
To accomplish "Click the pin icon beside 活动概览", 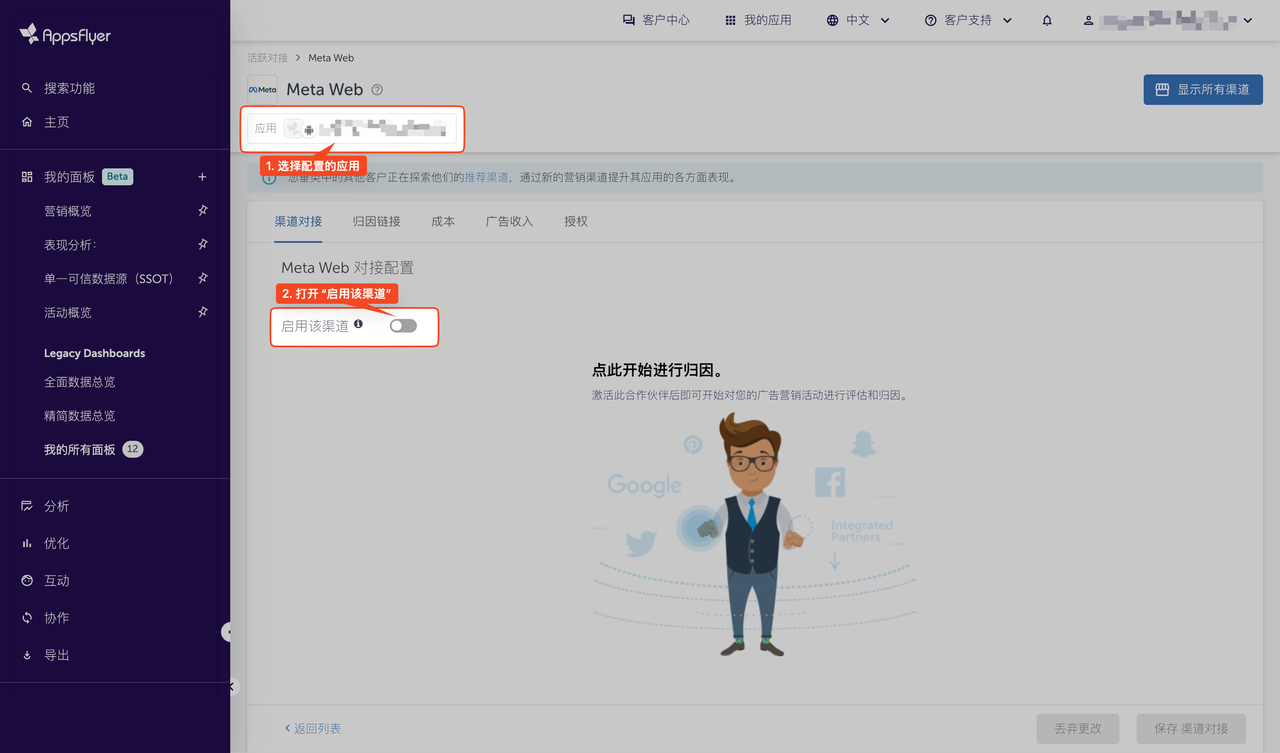I will [x=202, y=312].
